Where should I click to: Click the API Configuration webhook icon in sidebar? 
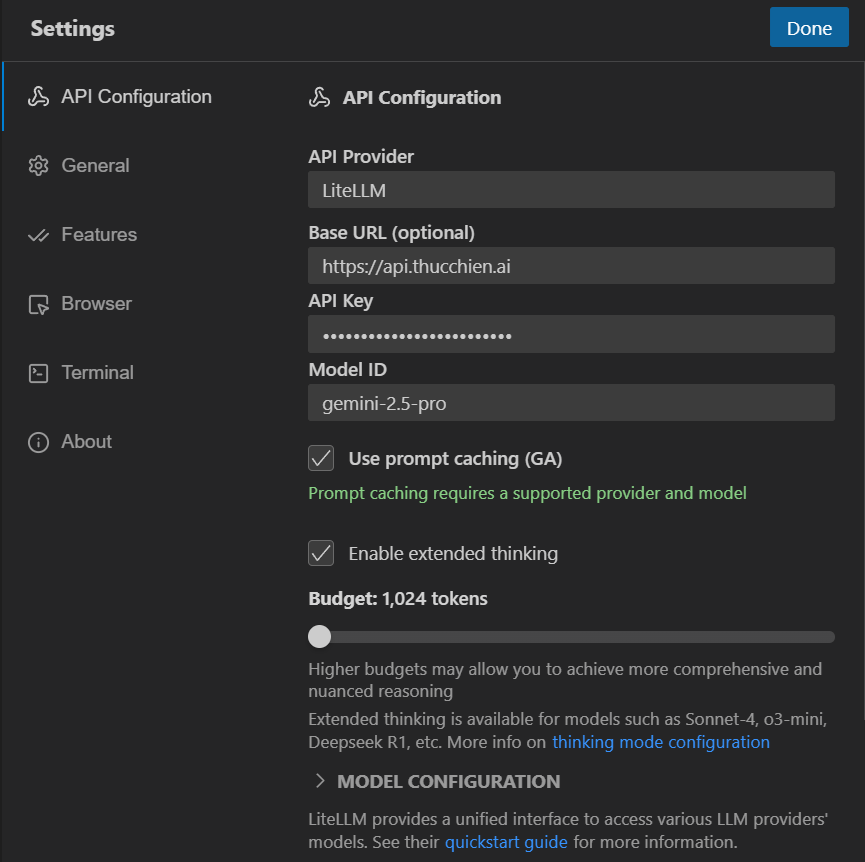(x=38, y=97)
